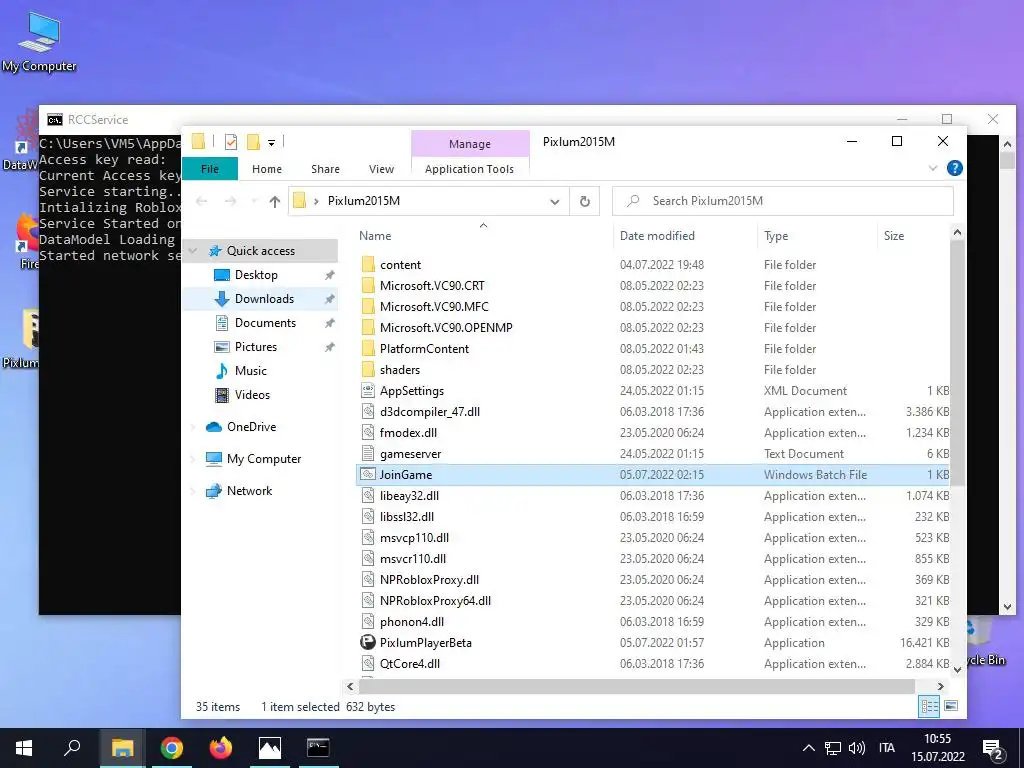Open Google Chrome from the taskbar
This screenshot has height=768, width=1024.
pos(172,748)
